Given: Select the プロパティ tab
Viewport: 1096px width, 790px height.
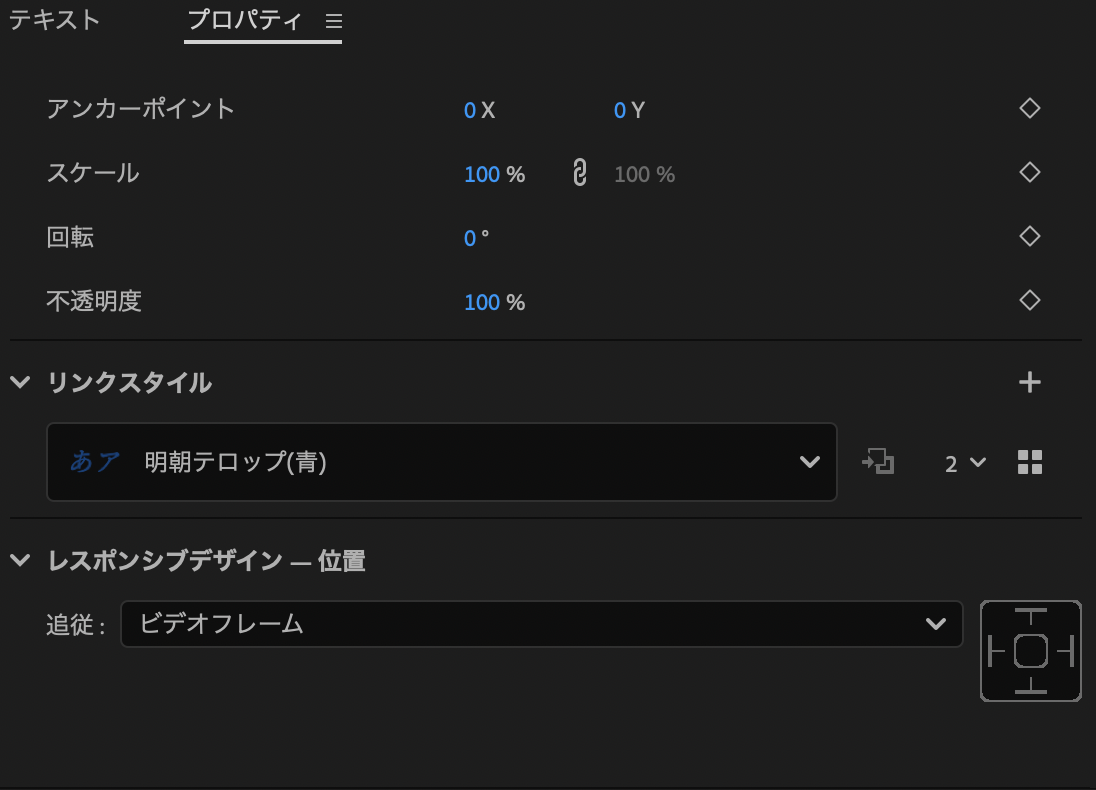Looking at the screenshot, I should [245, 20].
